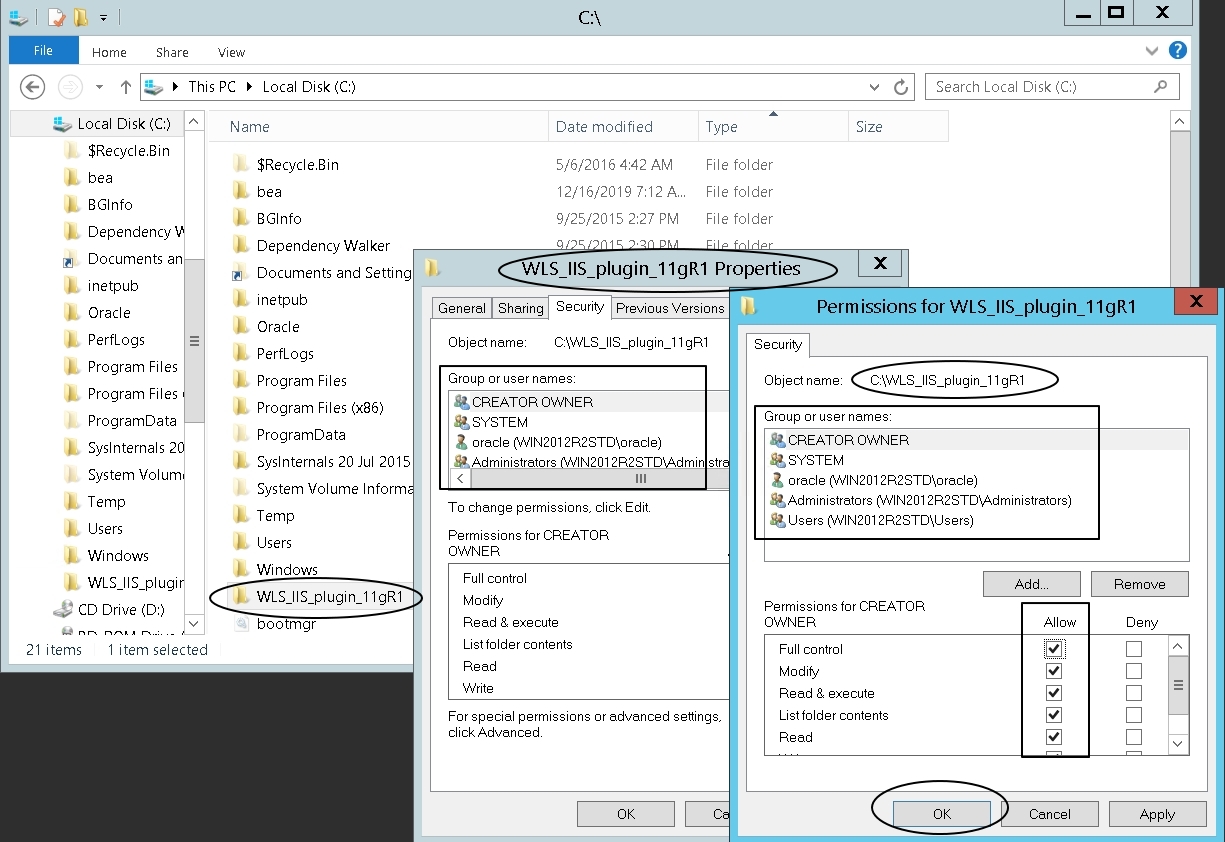Click OK in Permissions dialog

(941, 814)
